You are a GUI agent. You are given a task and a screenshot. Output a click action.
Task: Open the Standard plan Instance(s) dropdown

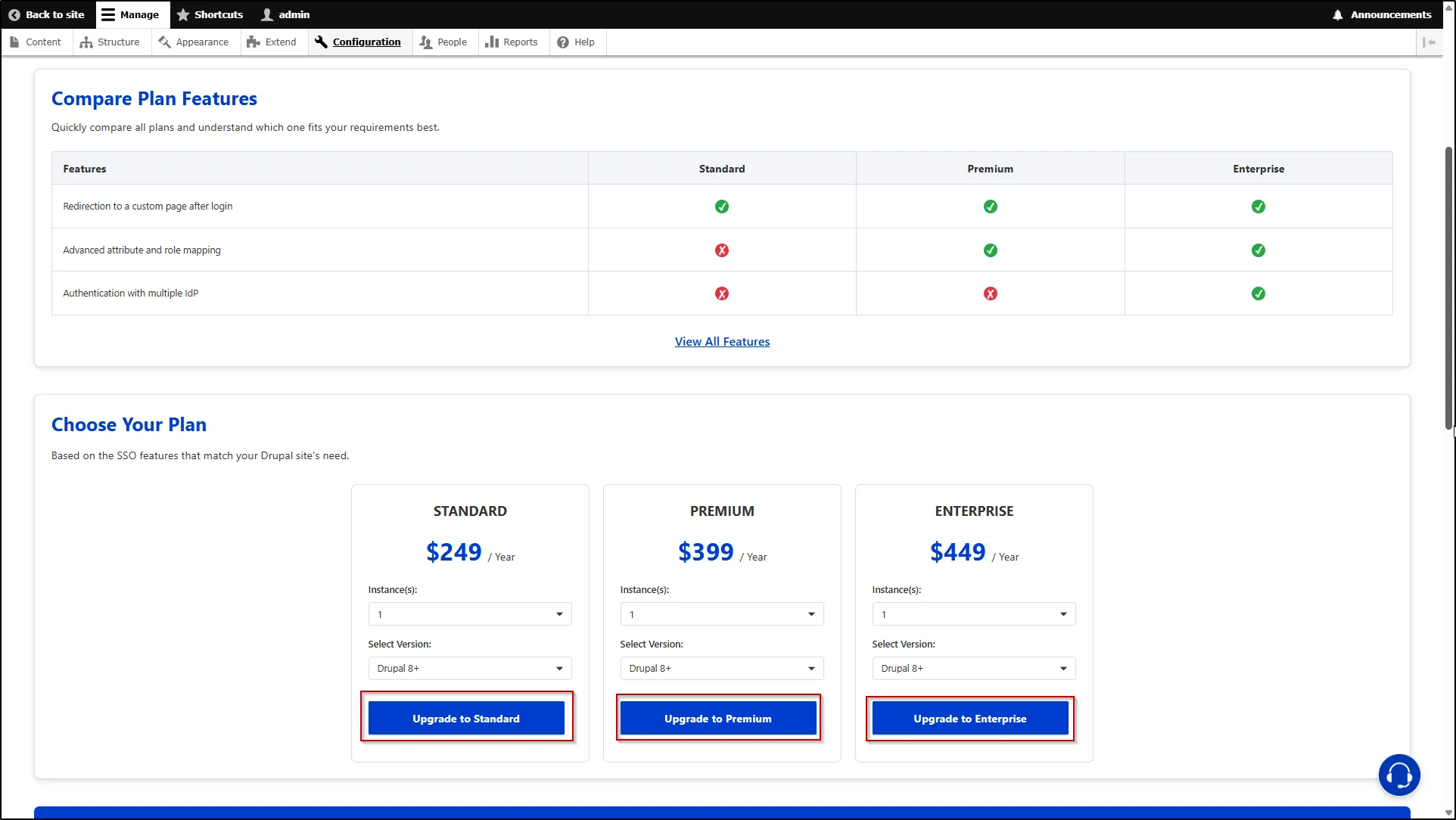point(469,614)
